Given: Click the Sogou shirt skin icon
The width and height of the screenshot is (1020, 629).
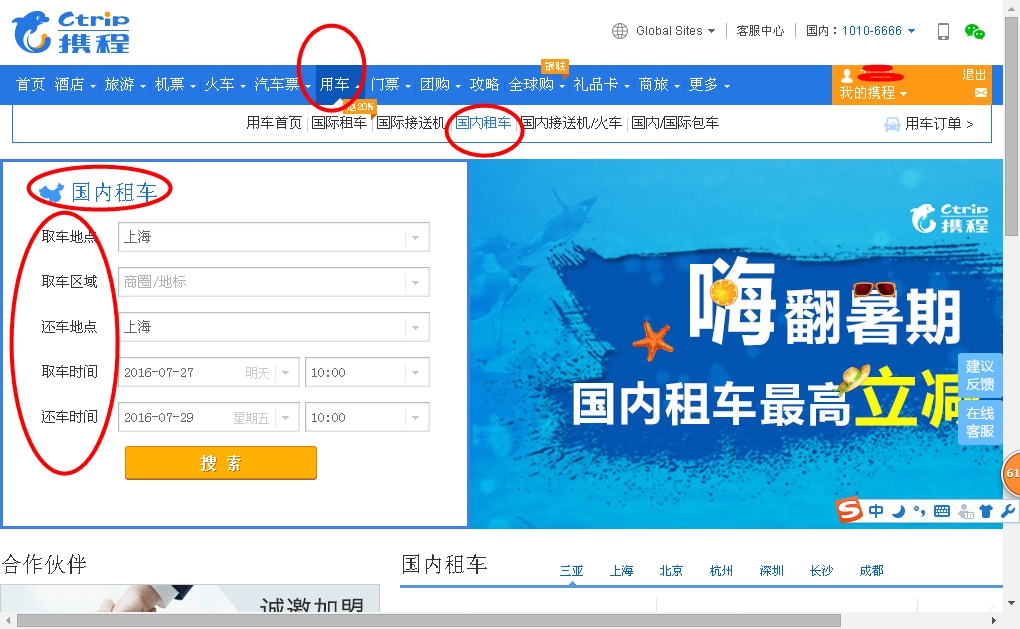Looking at the screenshot, I should point(986,511).
